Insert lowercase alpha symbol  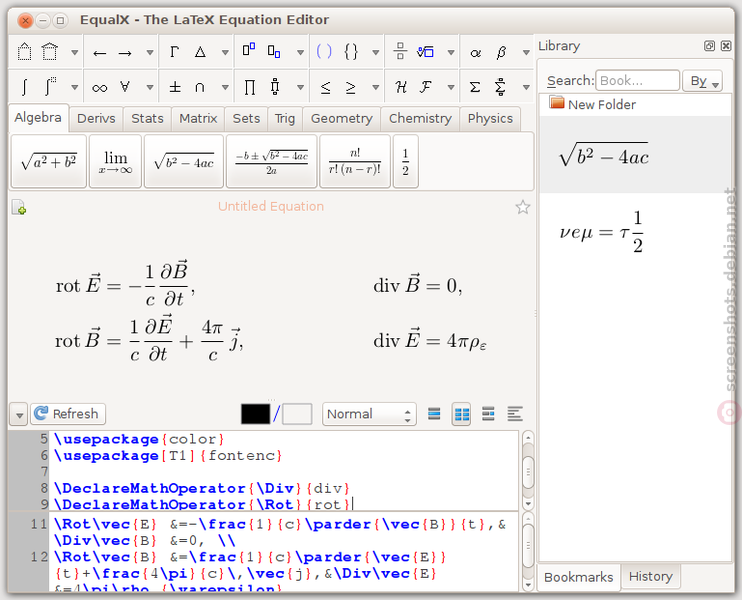tap(476, 53)
